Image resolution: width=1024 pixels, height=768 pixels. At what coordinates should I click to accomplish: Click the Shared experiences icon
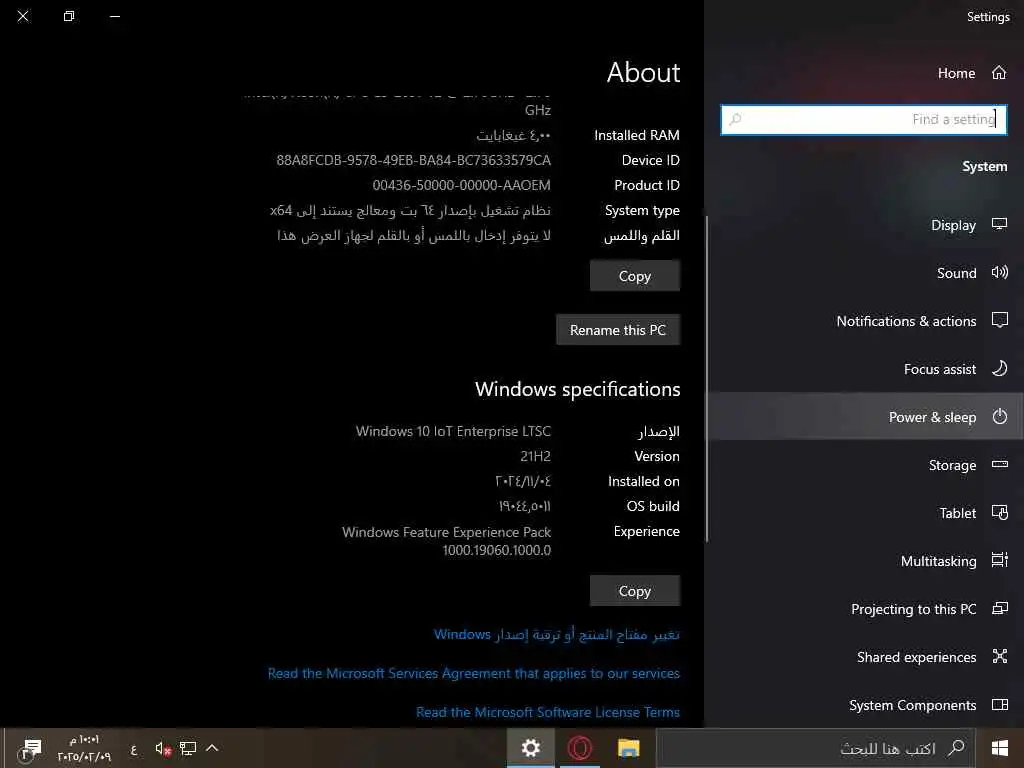[x=999, y=656]
